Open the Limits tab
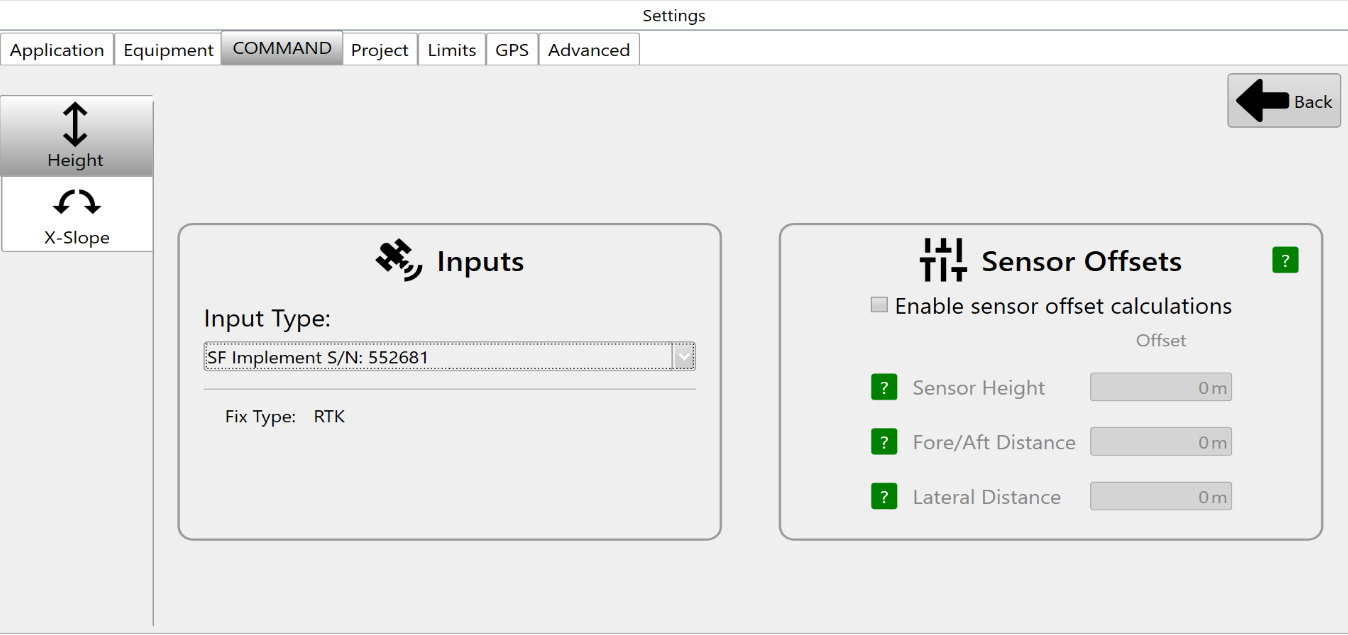Image resolution: width=1348 pixels, height=635 pixels. coord(452,50)
